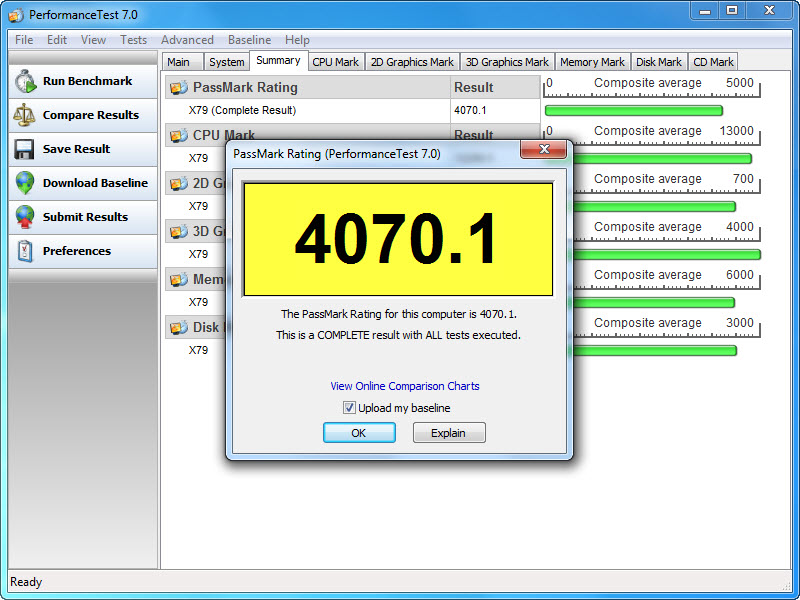Open the Edit menu
The image size is (800, 600).
click(x=57, y=40)
